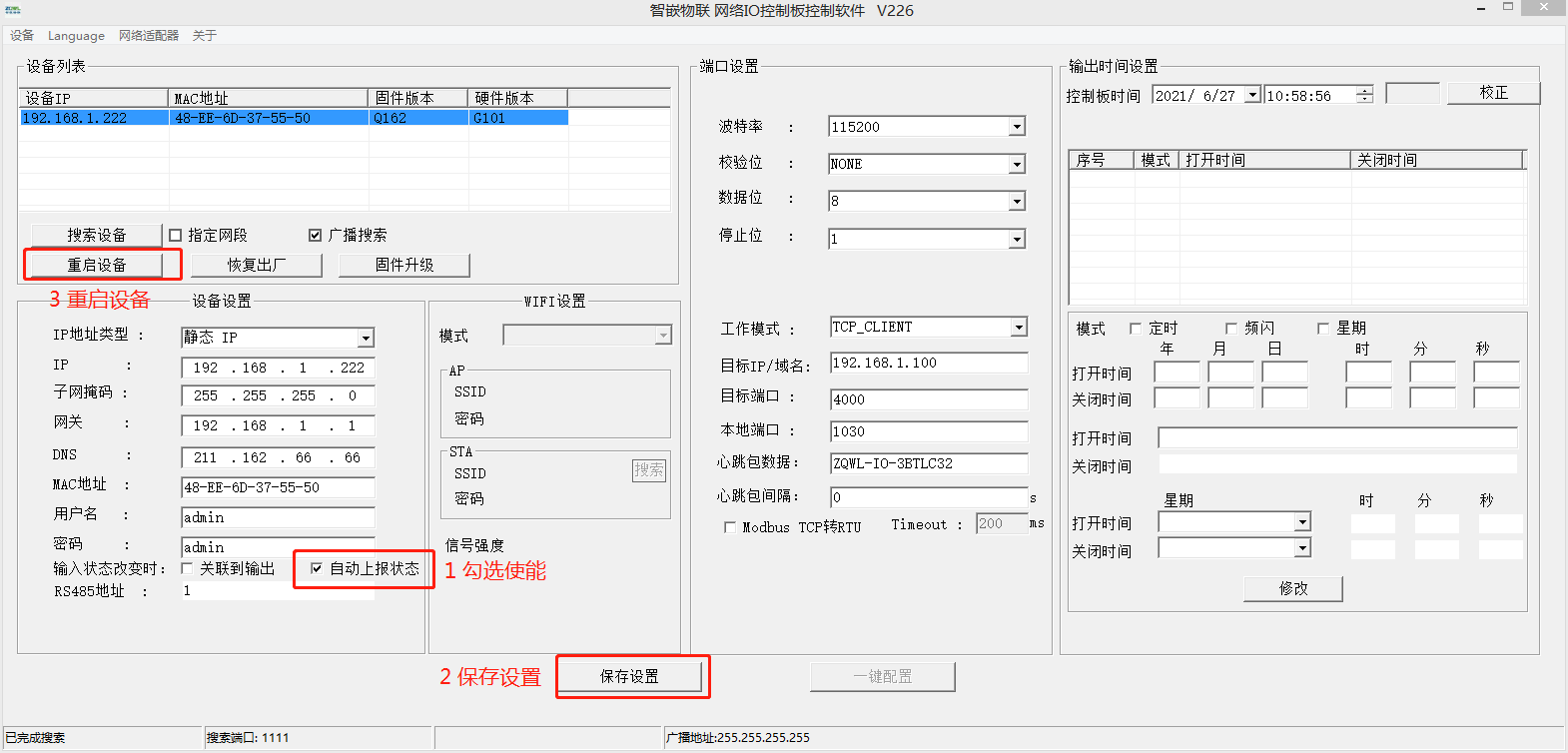Open the 波特率 115200 dropdown

1017,127
